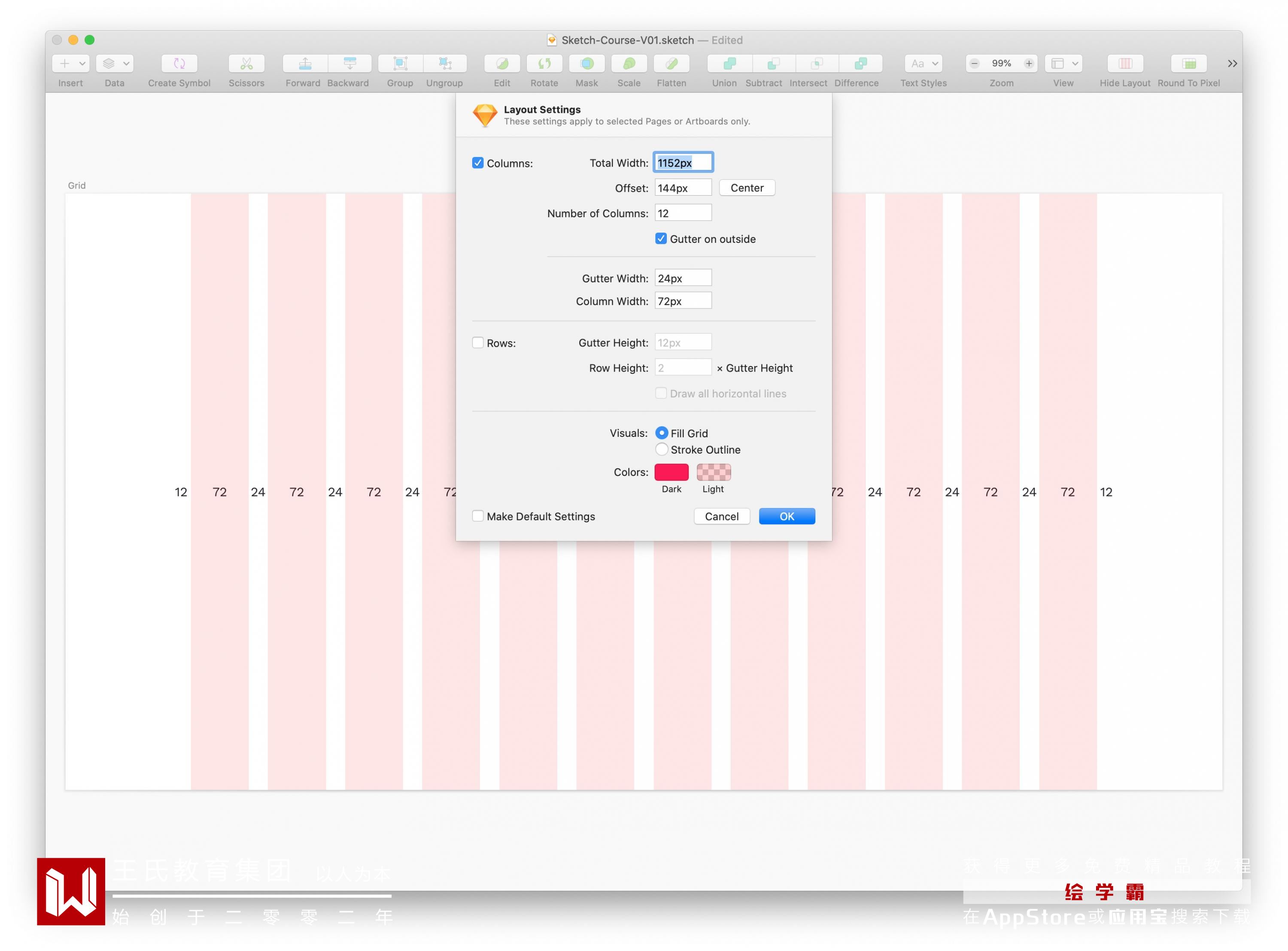This screenshot has width=1288, height=951.
Task: Open the Light color swatch
Action: [x=714, y=472]
